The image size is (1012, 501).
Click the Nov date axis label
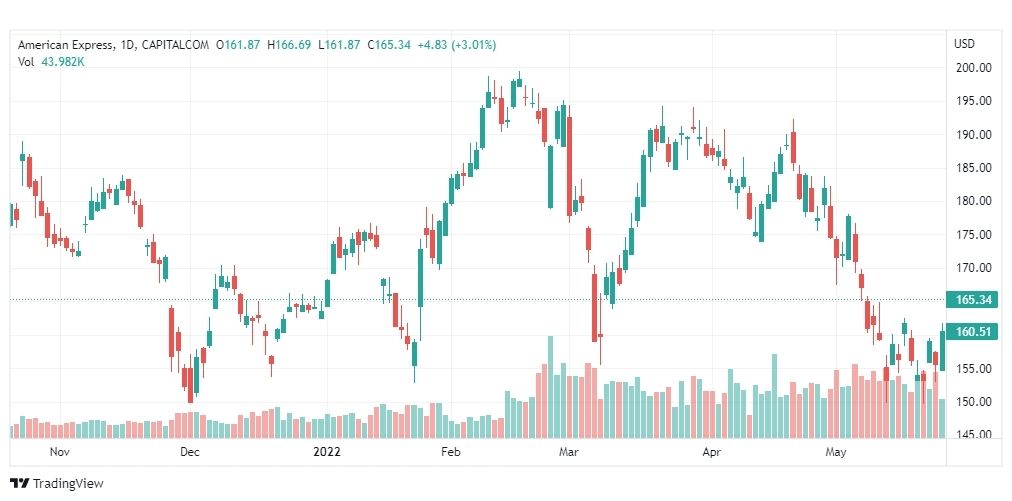pyautogui.click(x=59, y=452)
